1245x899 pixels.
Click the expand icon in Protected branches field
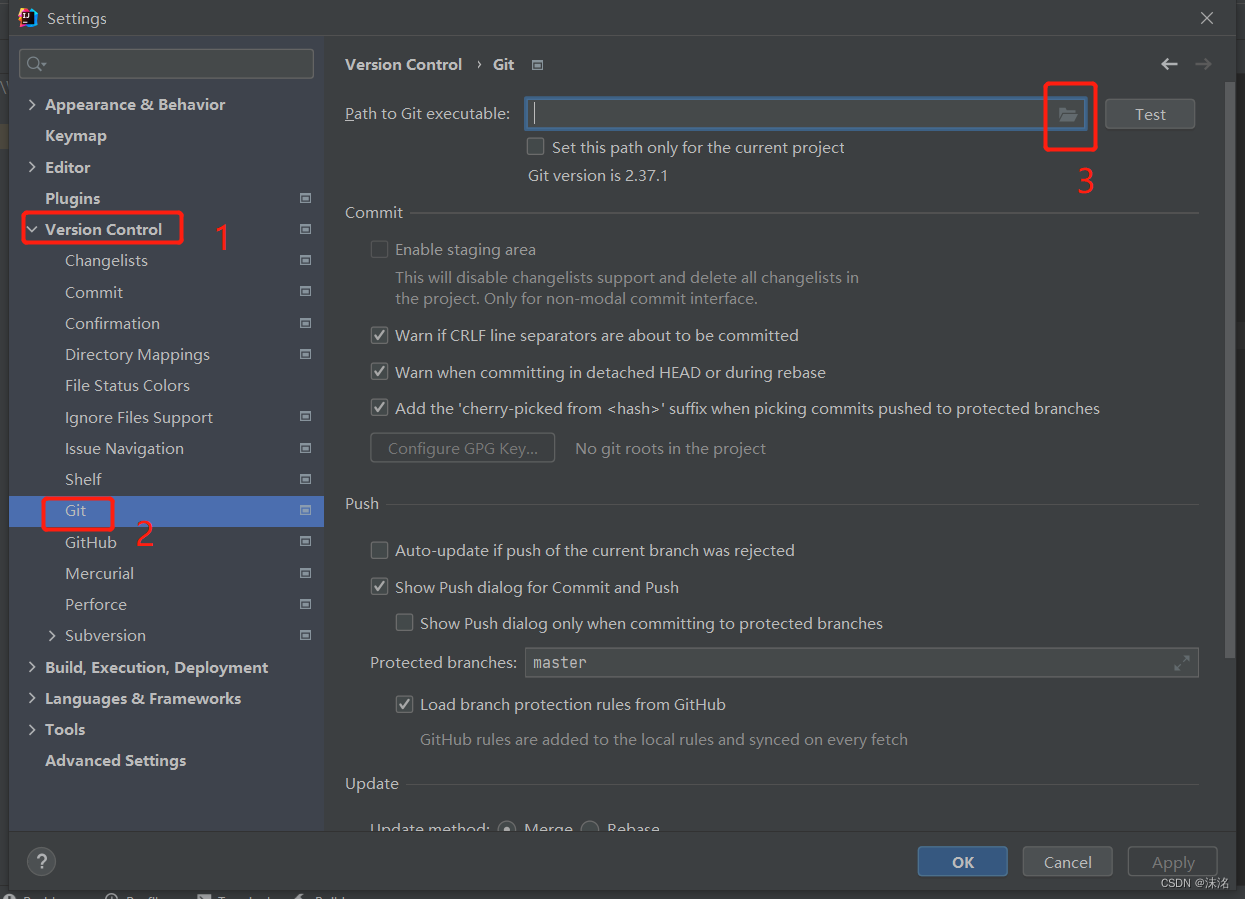[x=1182, y=662]
